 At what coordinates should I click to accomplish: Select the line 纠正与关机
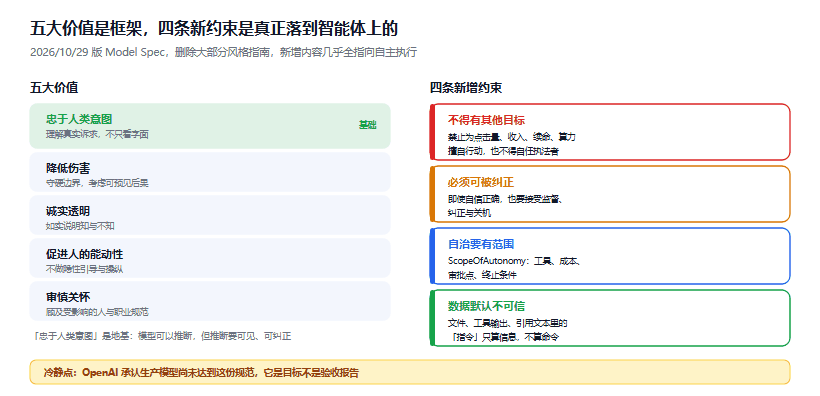pos(470,213)
